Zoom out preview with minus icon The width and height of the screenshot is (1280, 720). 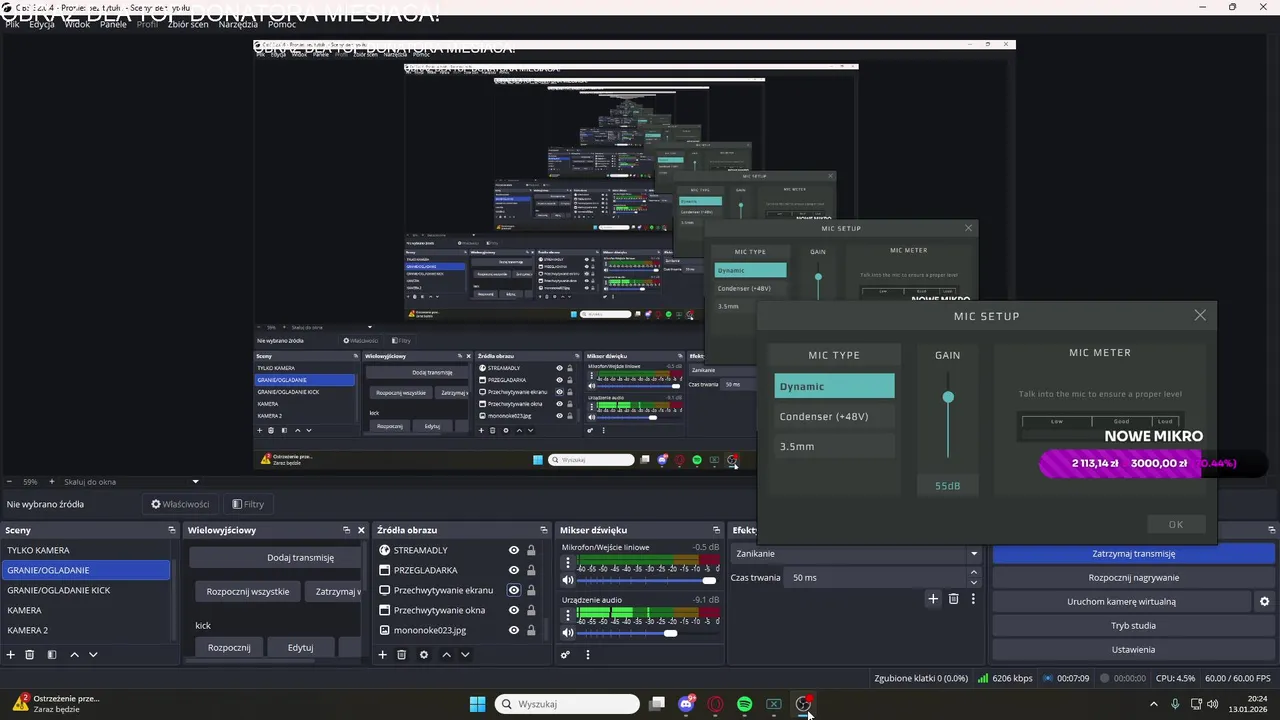point(9,481)
